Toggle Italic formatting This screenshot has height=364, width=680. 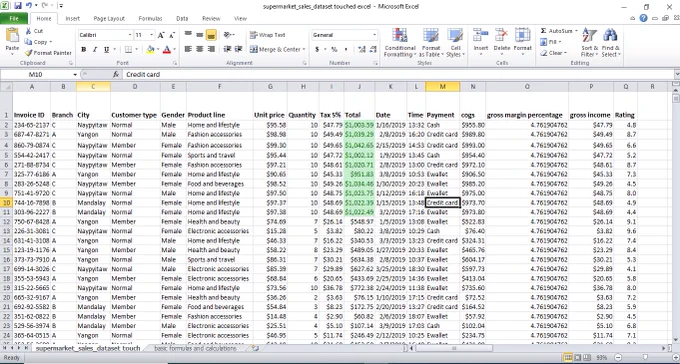click(x=95, y=50)
